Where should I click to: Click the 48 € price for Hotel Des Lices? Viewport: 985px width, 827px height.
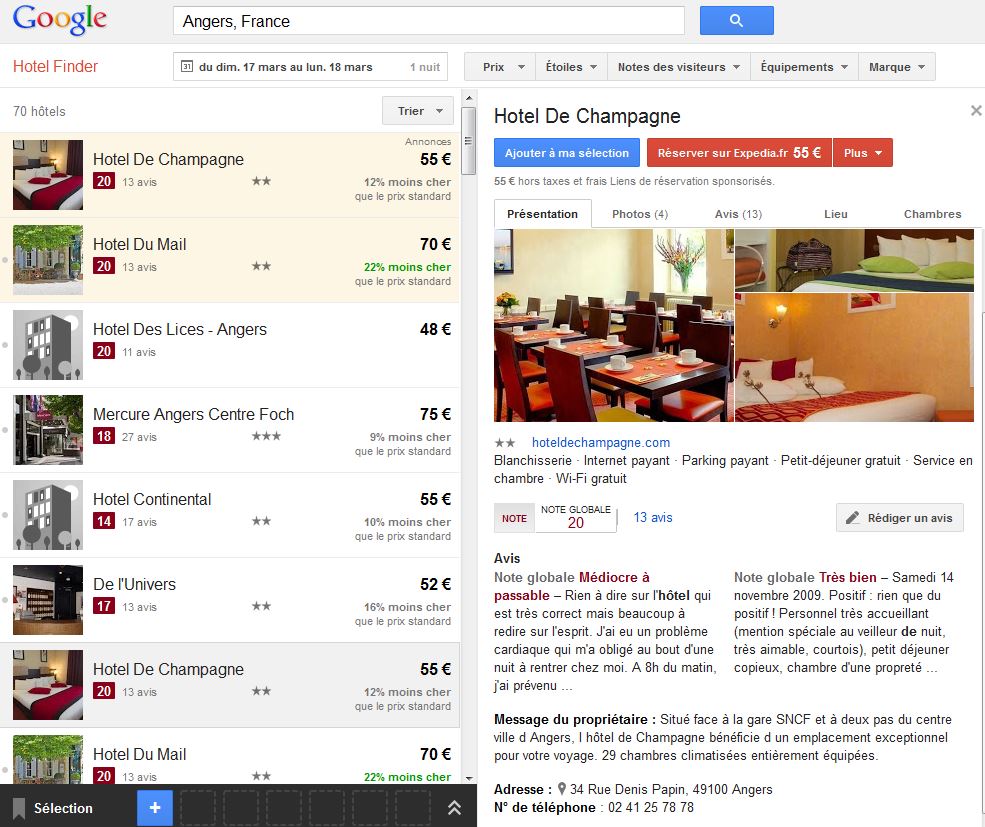coord(435,329)
